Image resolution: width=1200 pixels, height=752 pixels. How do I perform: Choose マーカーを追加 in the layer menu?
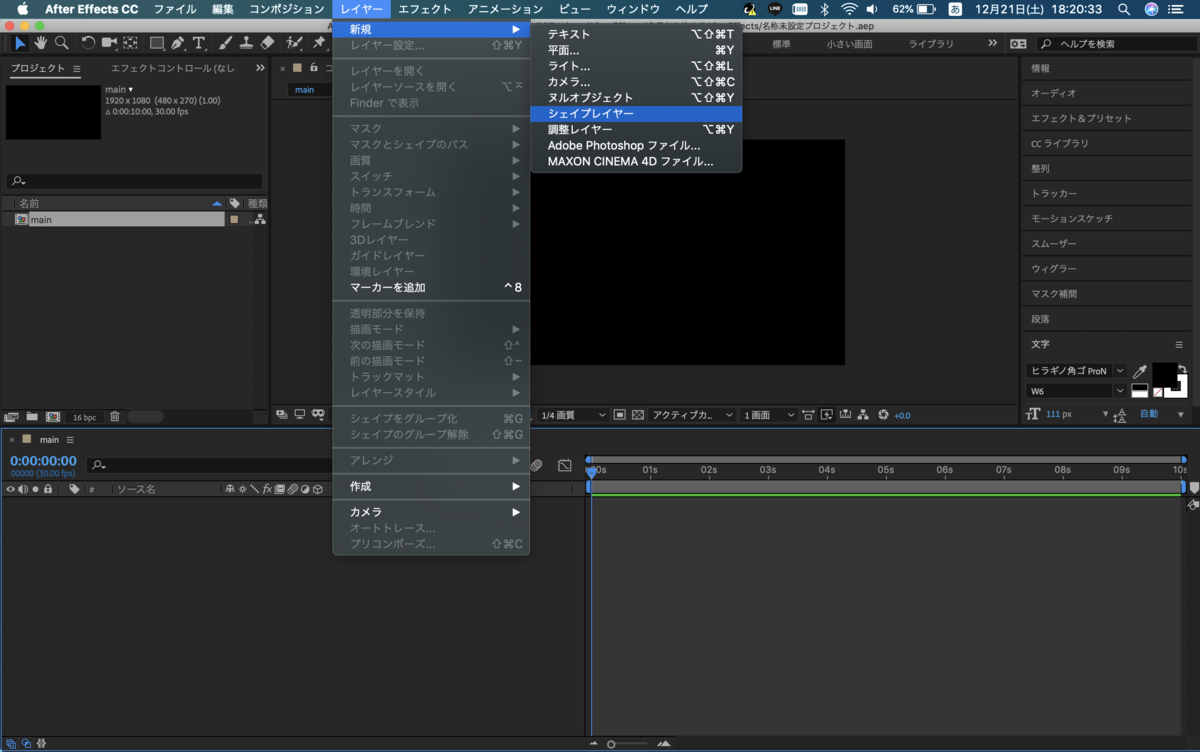[431, 288]
